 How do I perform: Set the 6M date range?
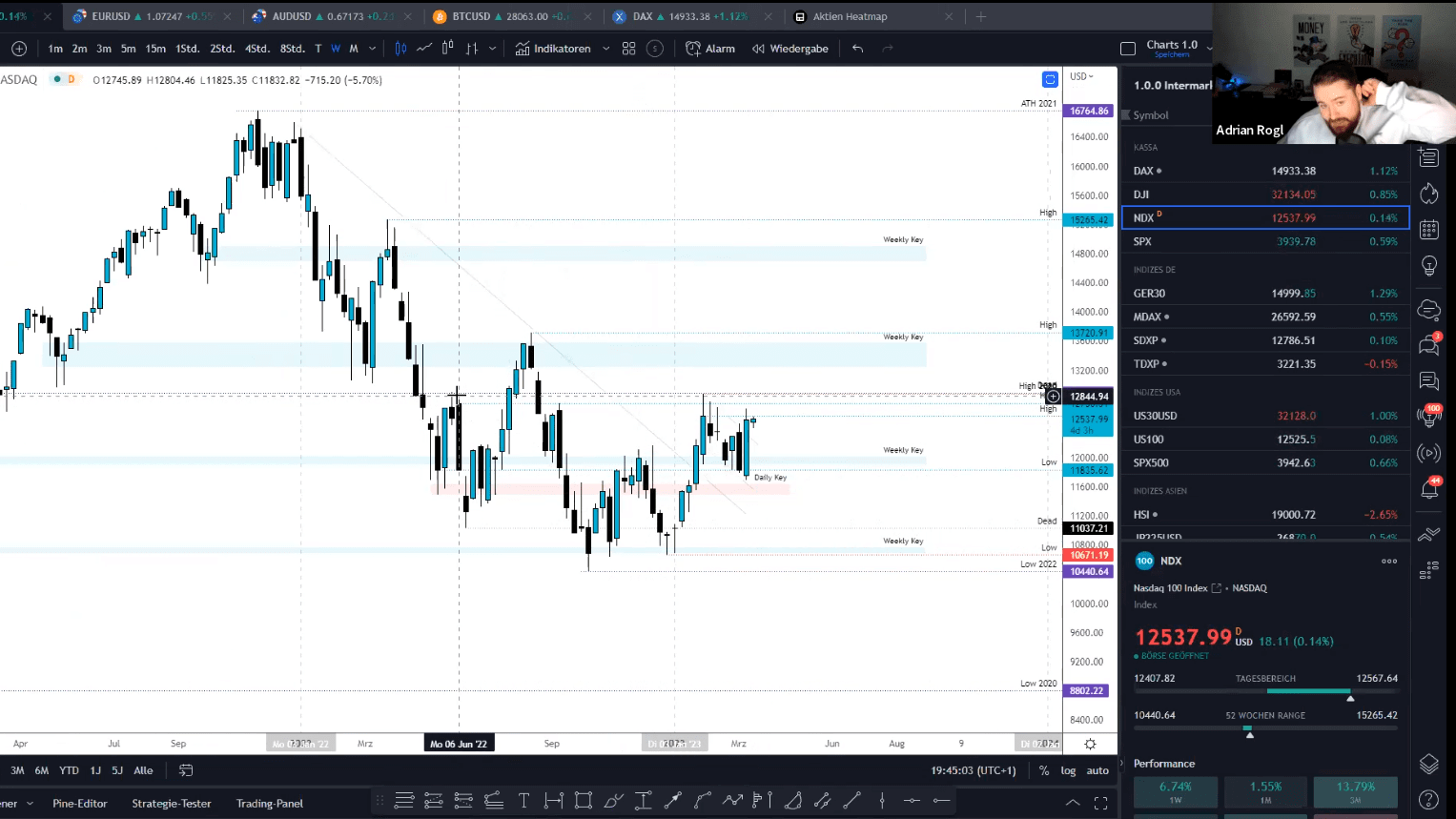(x=42, y=770)
